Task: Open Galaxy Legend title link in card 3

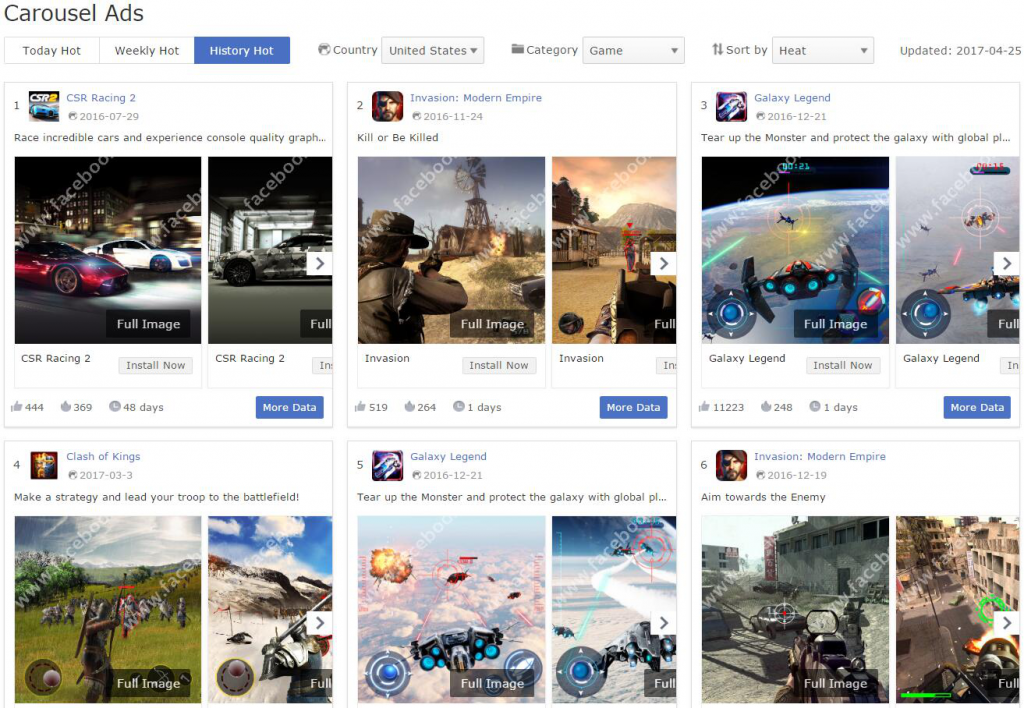Action: pyautogui.click(x=792, y=97)
